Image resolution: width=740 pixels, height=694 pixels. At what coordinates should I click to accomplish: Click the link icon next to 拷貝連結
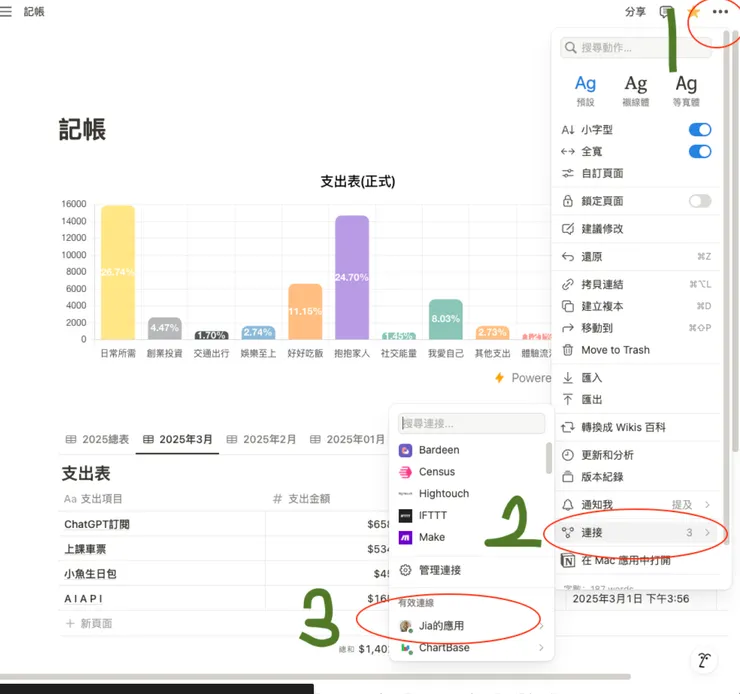568,284
